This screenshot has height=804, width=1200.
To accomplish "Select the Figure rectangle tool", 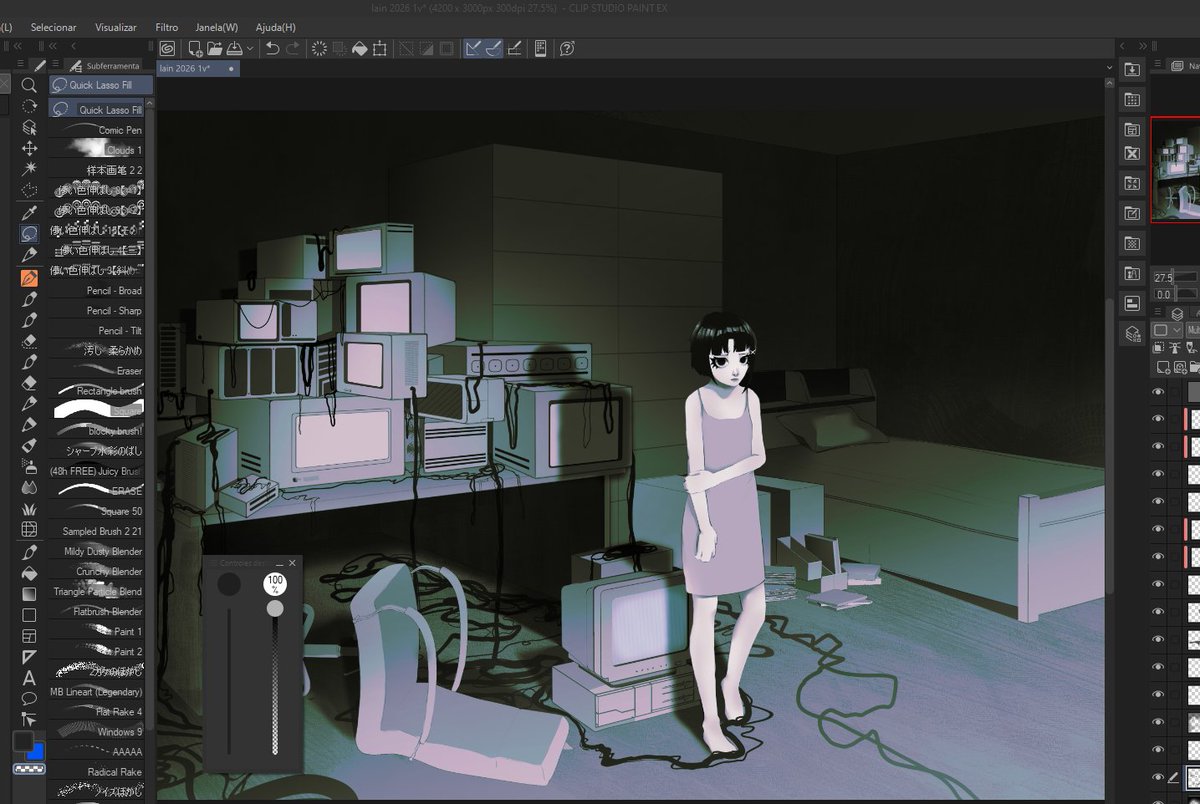I will click(29, 615).
